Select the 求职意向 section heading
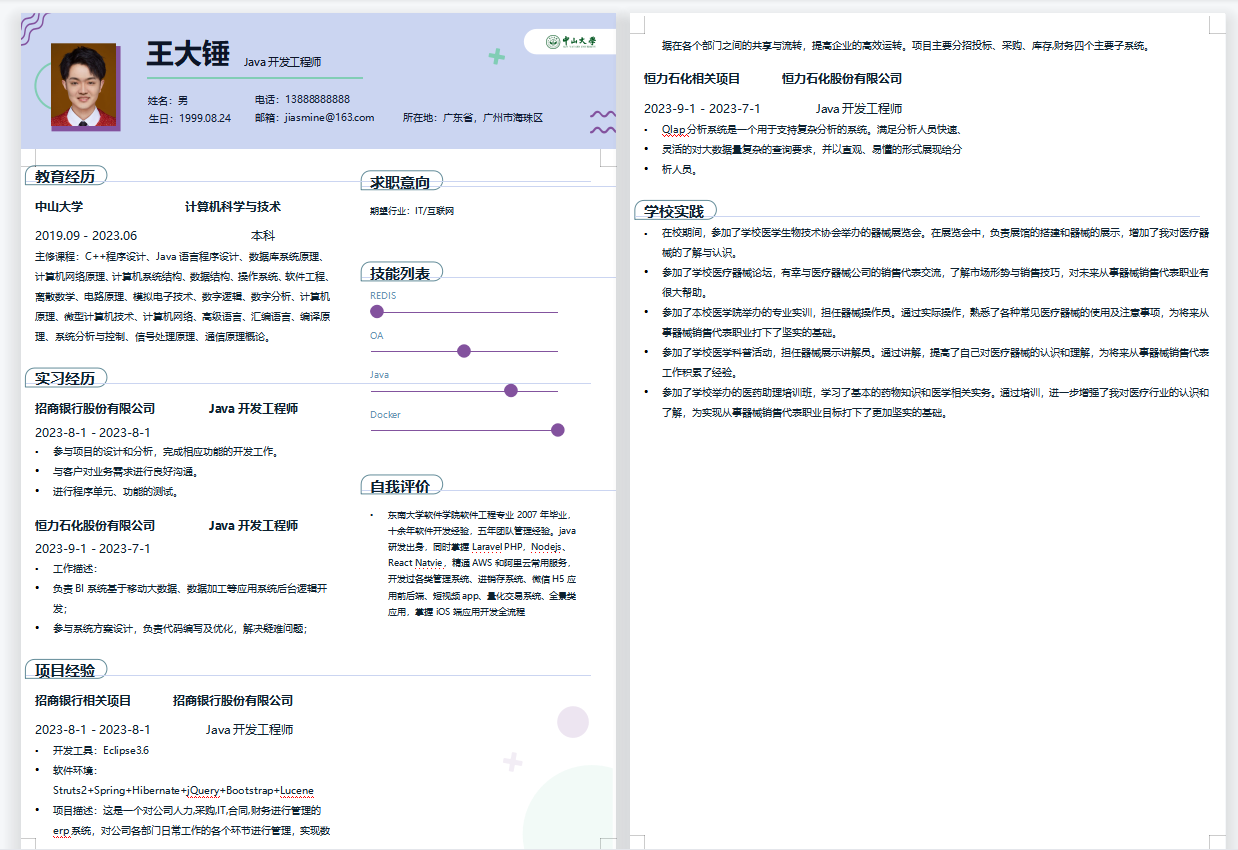1238x850 pixels. click(400, 183)
